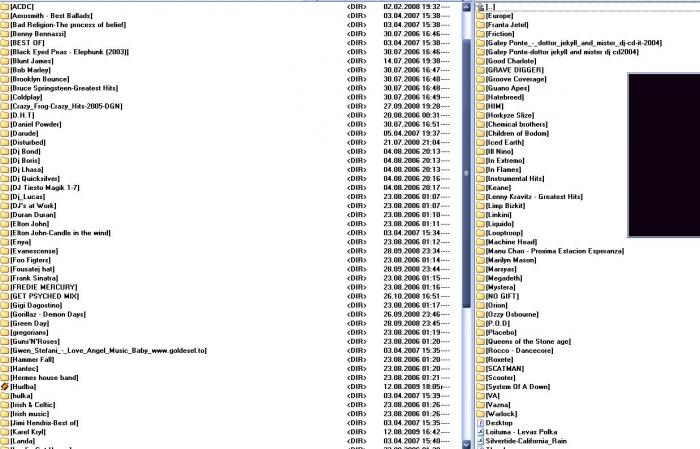The width and height of the screenshot is (700, 449).
Task: Click the left panel scrollbar down arrow
Action: coord(467,444)
